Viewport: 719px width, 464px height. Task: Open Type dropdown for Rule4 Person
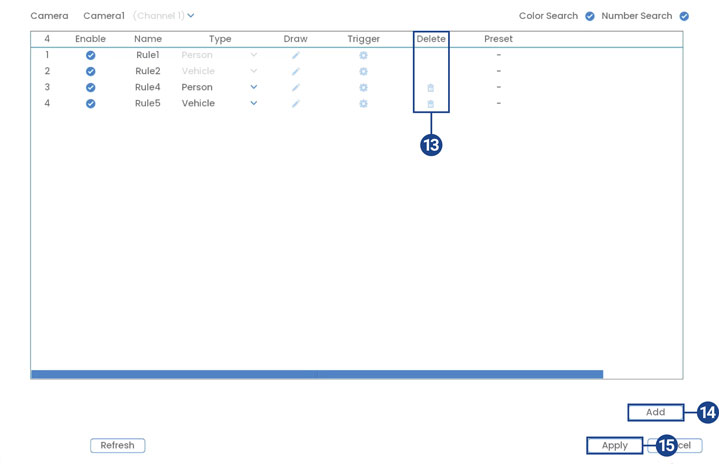[x=254, y=88]
